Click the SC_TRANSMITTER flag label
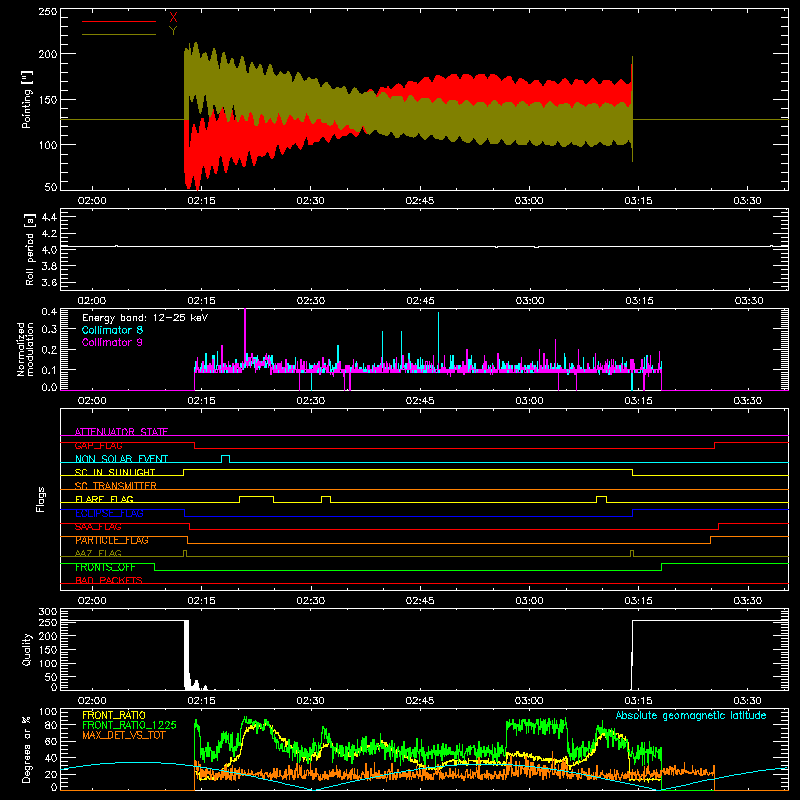This screenshot has width=800, height=800. point(116,486)
